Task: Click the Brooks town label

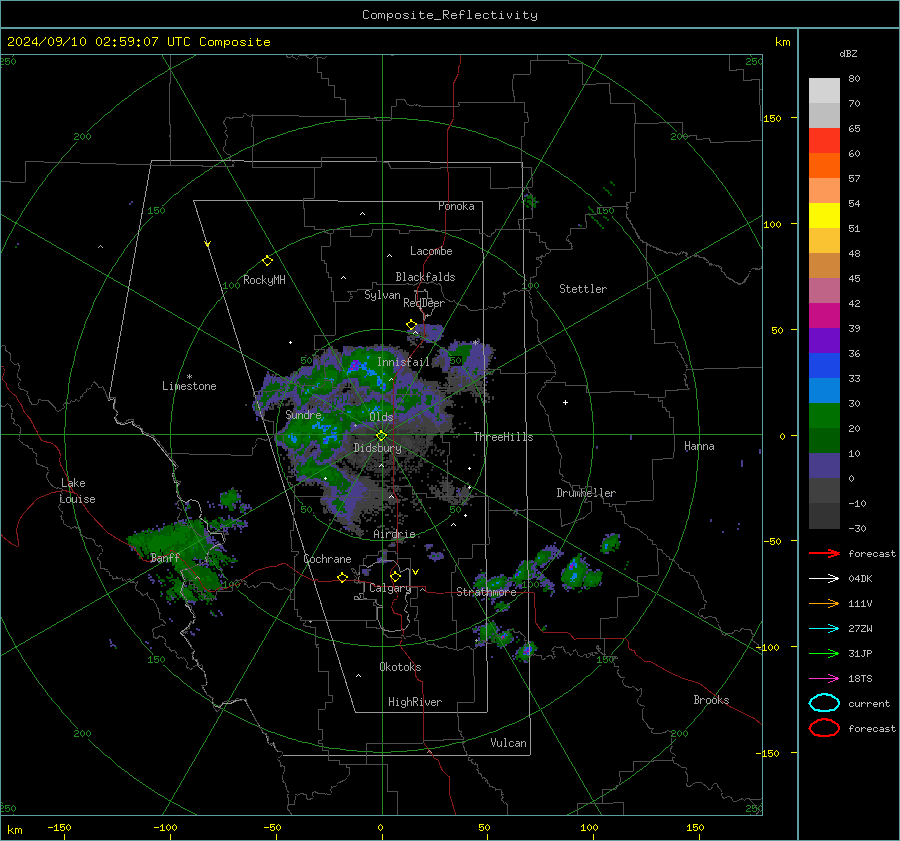Action: click(711, 700)
